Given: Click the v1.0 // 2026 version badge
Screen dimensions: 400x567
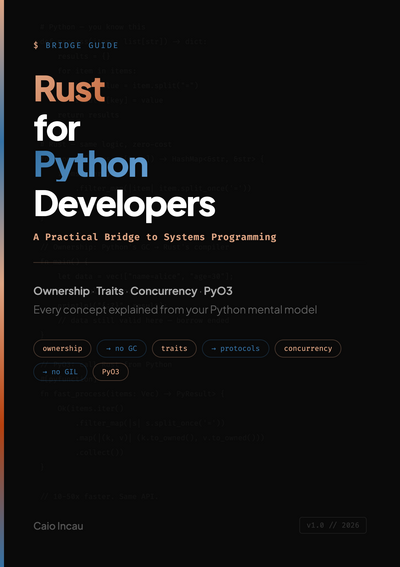Looking at the screenshot, I should coord(333,525).
